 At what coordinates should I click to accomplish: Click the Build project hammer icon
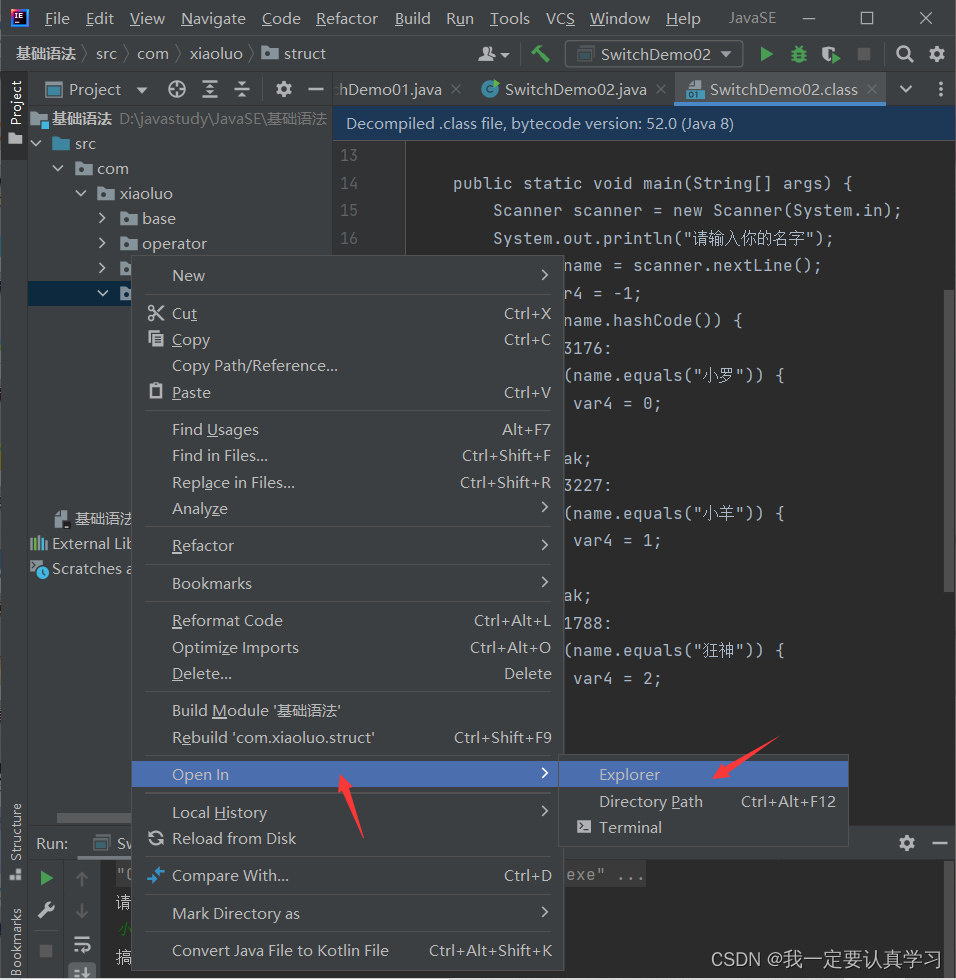540,54
